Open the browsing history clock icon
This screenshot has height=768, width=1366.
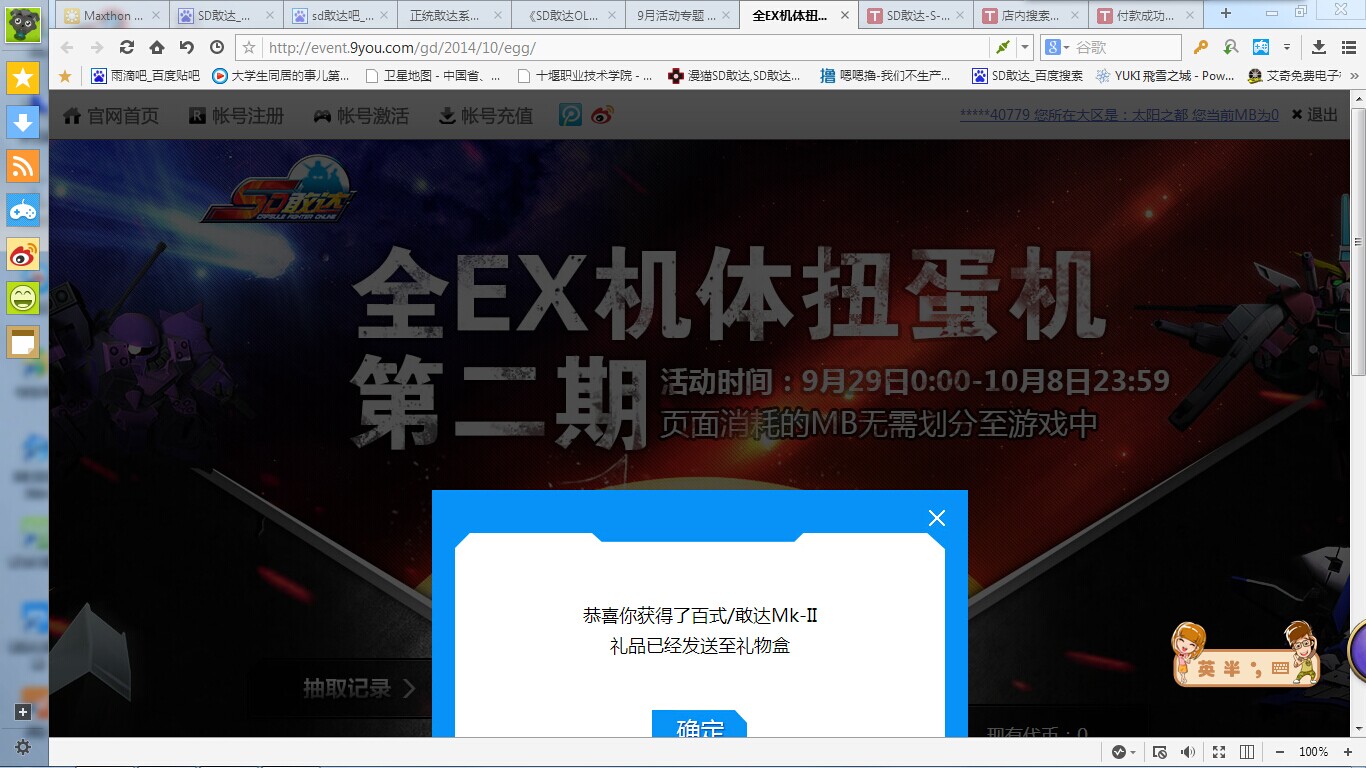pos(217,47)
